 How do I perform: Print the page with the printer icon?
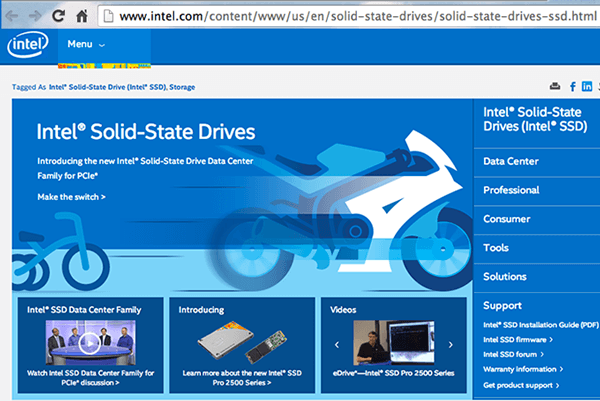point(555,86)
